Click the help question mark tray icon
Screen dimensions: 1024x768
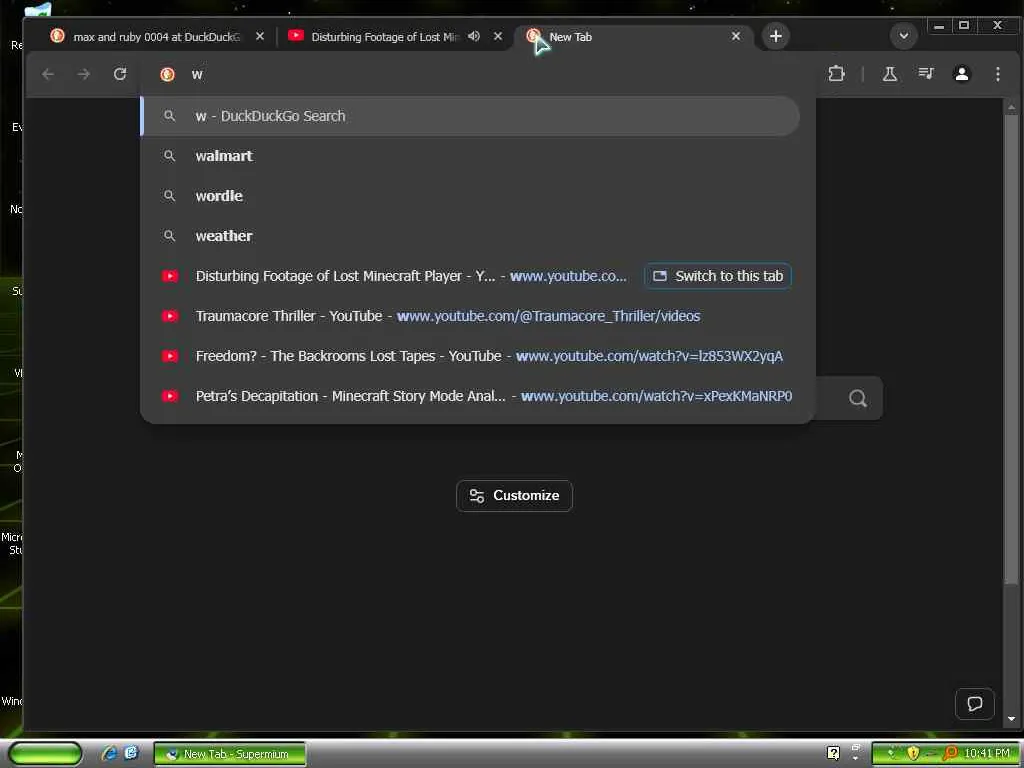(833, 754)
